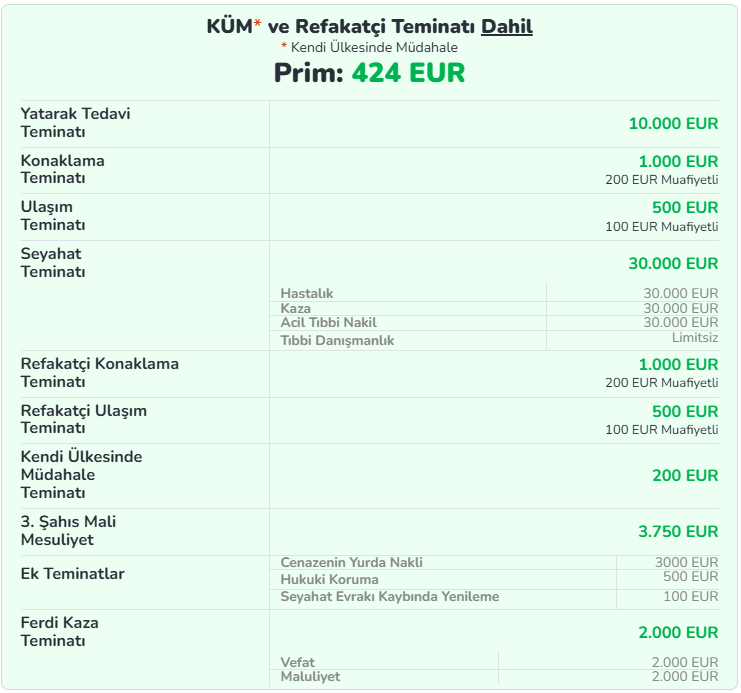
Task: Select the Tıbbi Danışmanlık sub-item
Action: [x=337, y=340]
